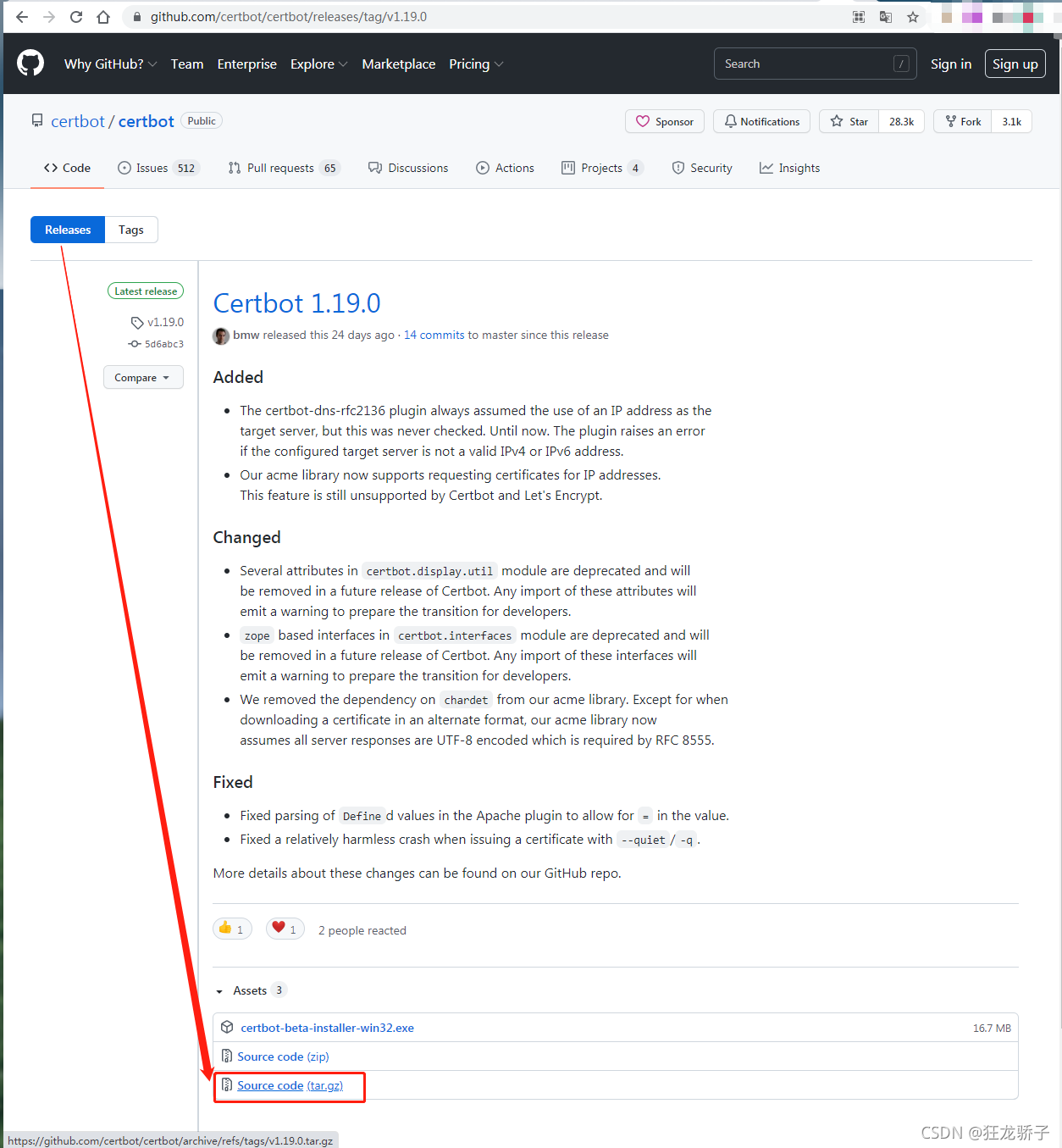React with the heart emoji

point(285,929)
